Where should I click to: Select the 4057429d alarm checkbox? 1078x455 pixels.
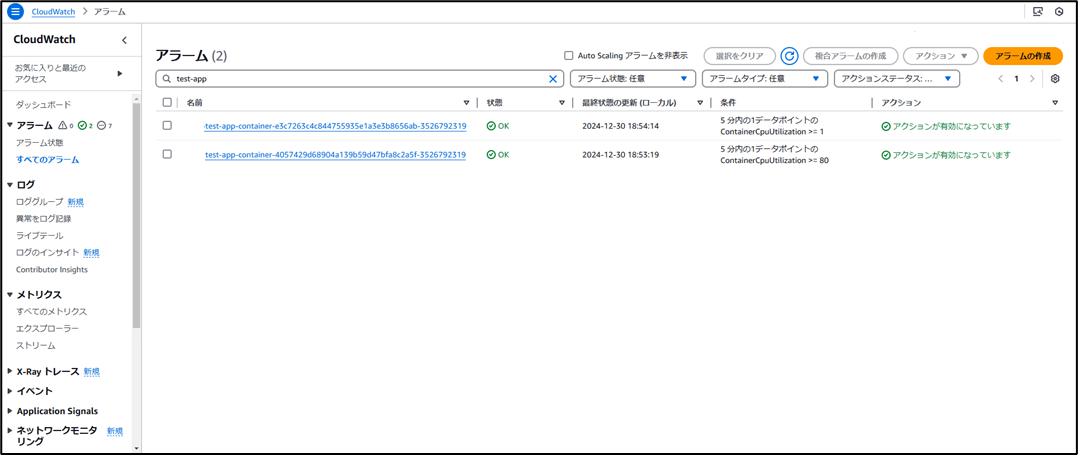tap(167, 155)
